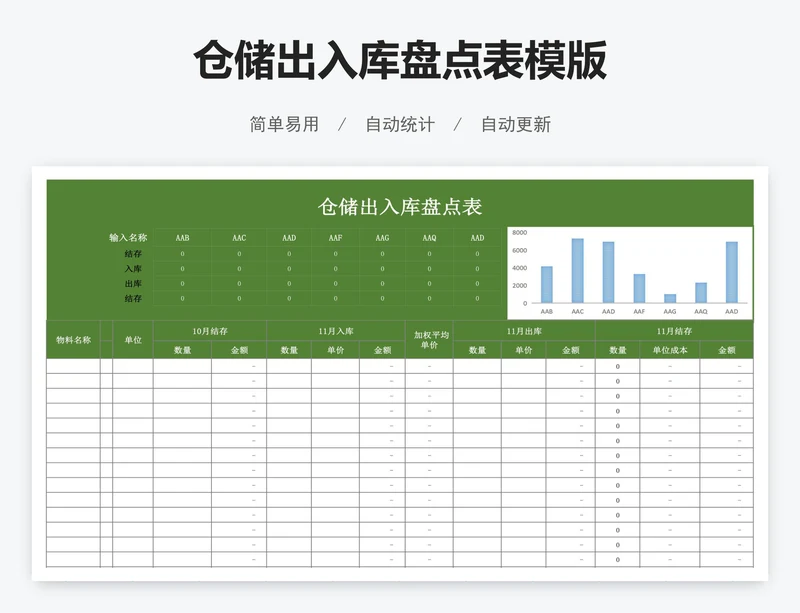Click 金额 header under 11月入库
The image size is (800, 613).
(x=382, y=350)
